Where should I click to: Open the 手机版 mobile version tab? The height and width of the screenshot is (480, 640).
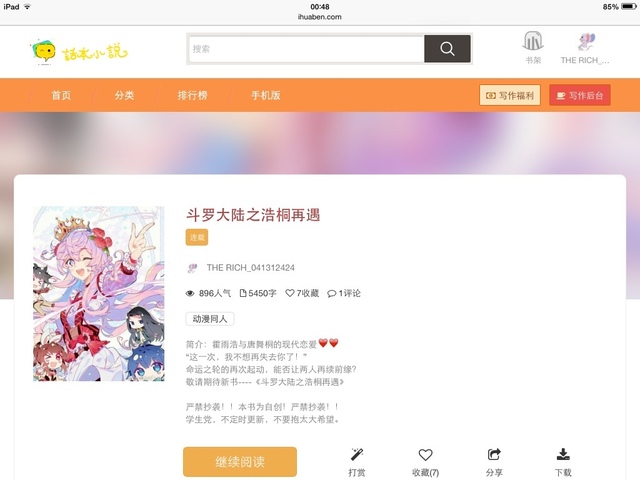click(265, 95)
